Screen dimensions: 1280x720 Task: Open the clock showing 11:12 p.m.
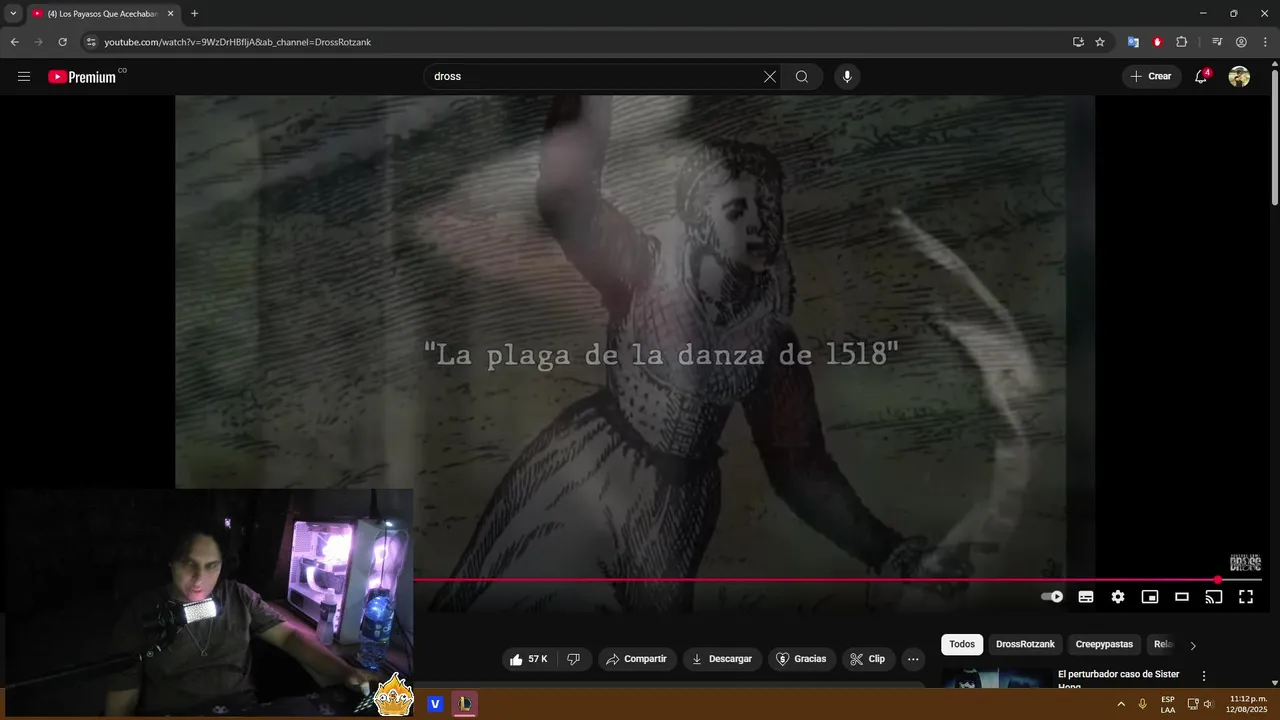1248,704
